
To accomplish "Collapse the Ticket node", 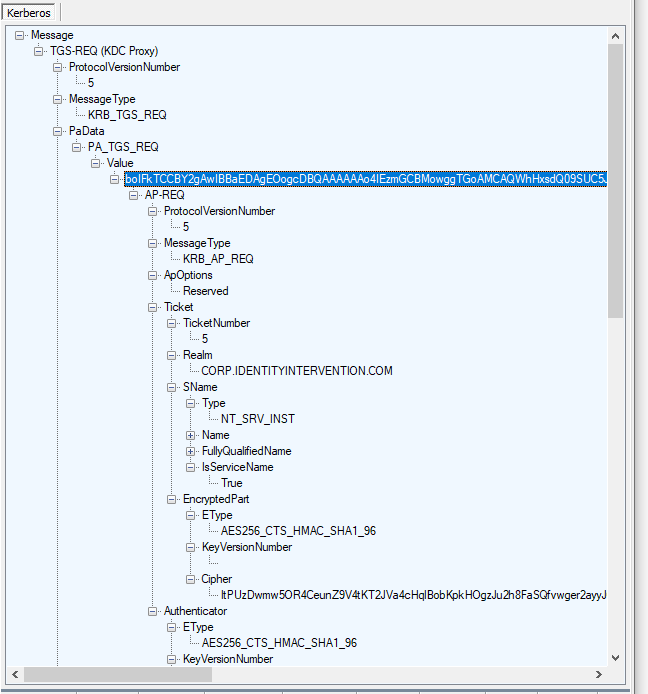I will [x=153, y=307].
